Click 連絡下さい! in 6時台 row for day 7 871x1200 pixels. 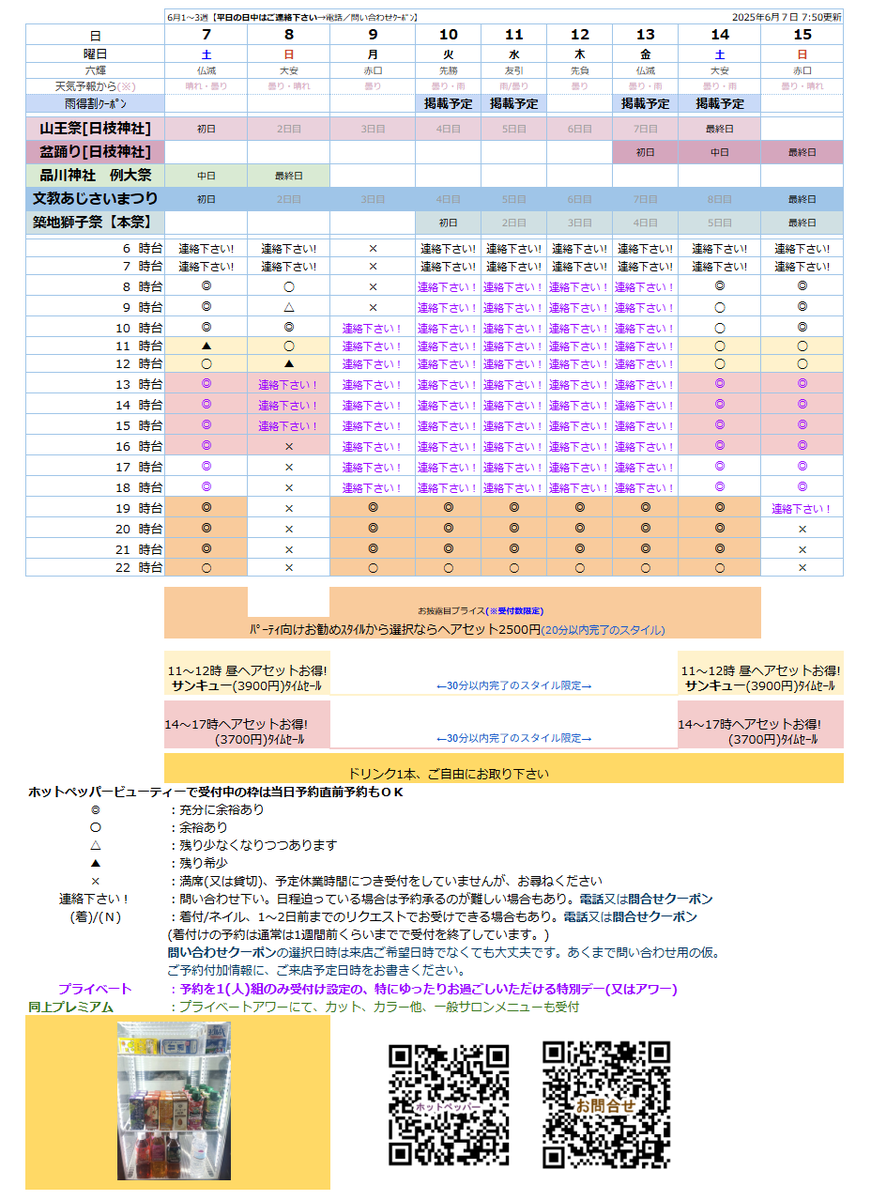click(206, 248)
